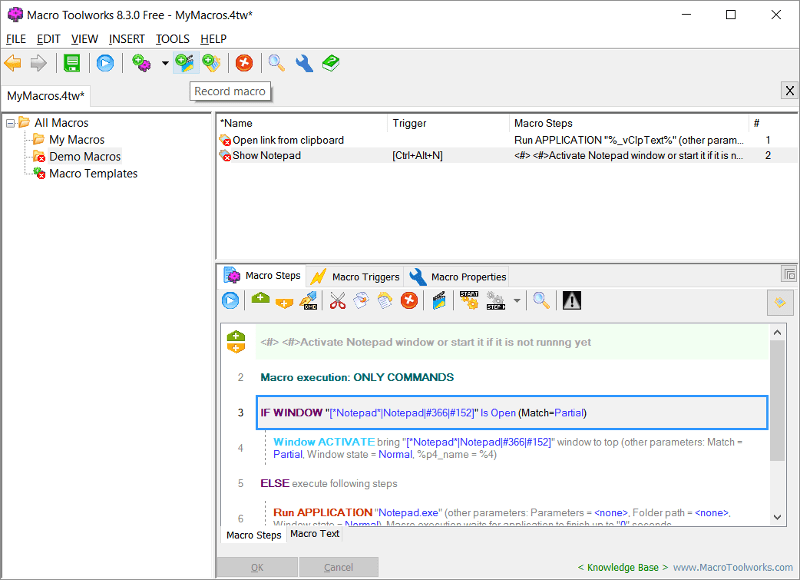This screenshot has height=580, width=800.
Task: Switch to the Macro Steps top tab
Action: click(263, 276)
